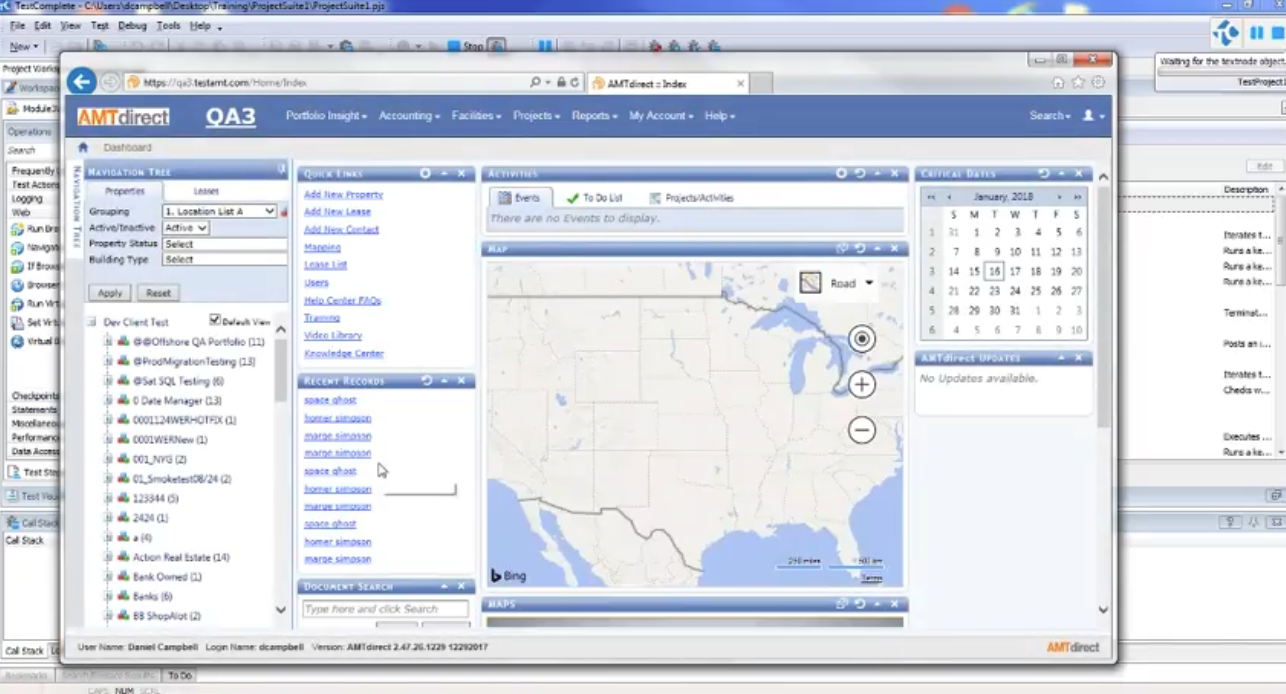Open the Building Type select field
This screenshot has width=1286, height=694.
tap(225, 260)
